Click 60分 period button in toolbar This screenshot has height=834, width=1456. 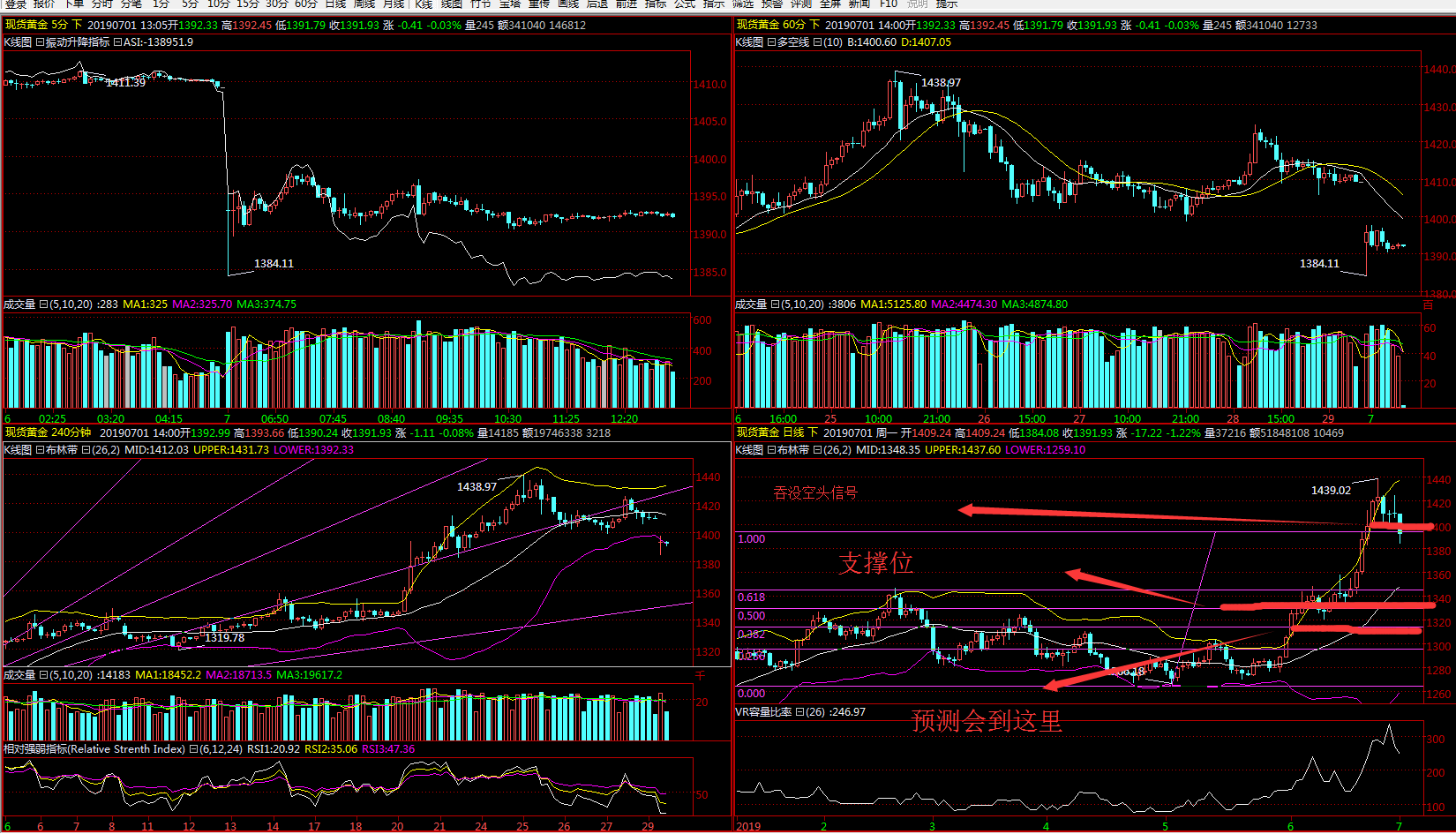(x=305, y=4)
